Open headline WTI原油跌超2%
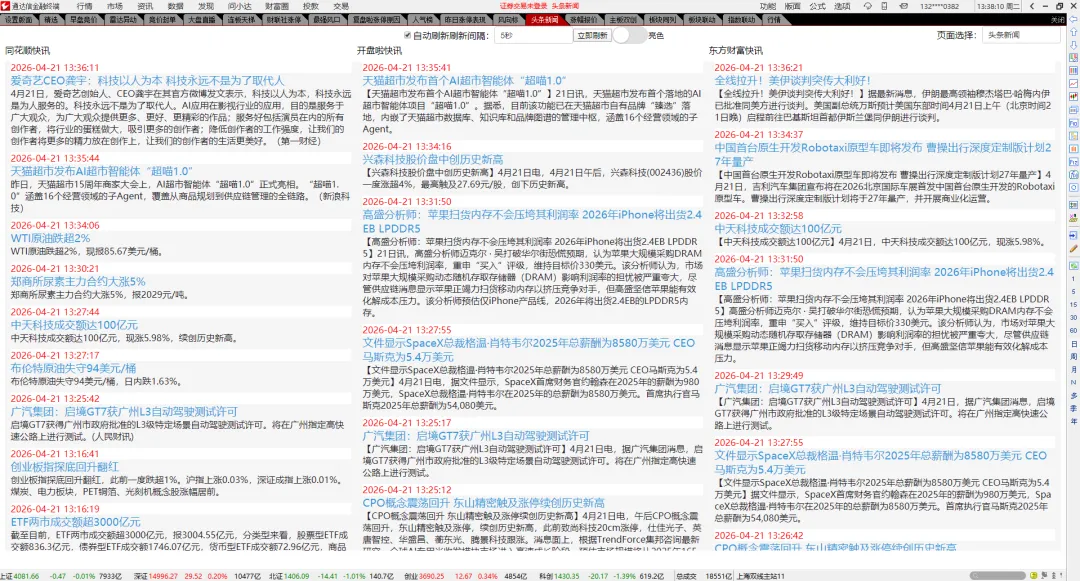This screenshot has height=581, width=1080. pos(50,238)
